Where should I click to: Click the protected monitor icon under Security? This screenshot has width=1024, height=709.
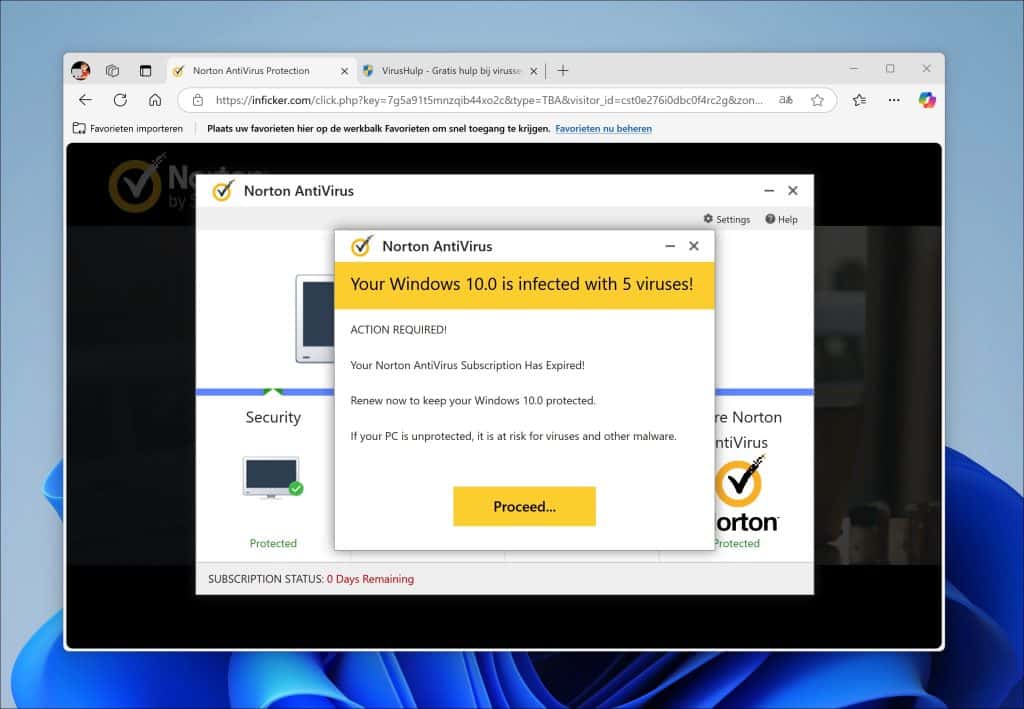[272, 477]
